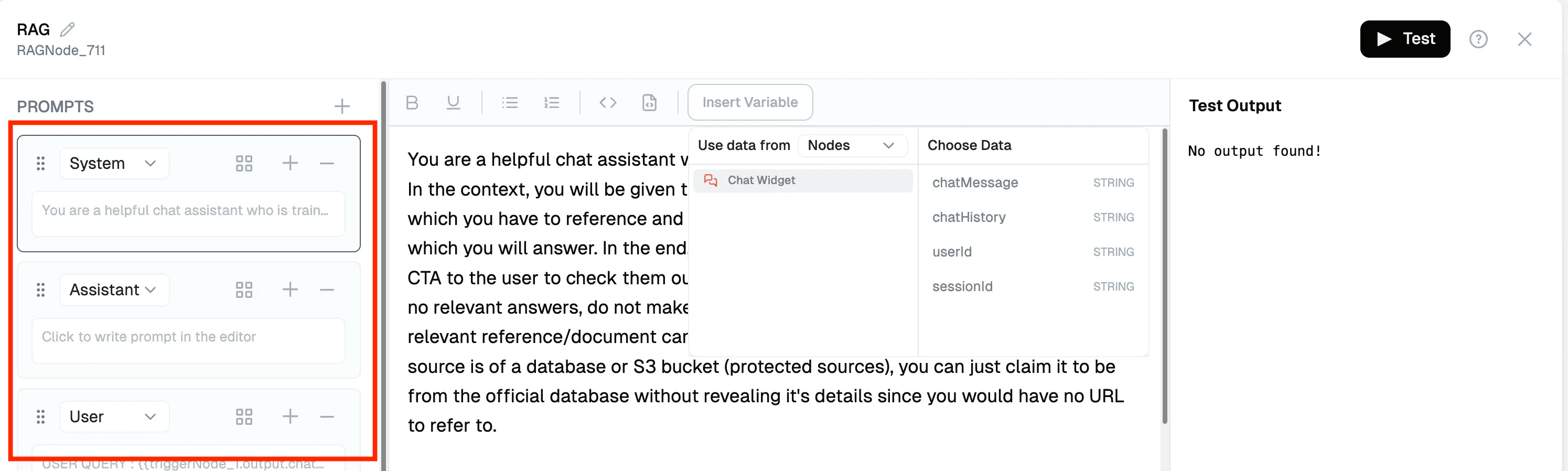Run the node with the Test button

pos(1404,39)
